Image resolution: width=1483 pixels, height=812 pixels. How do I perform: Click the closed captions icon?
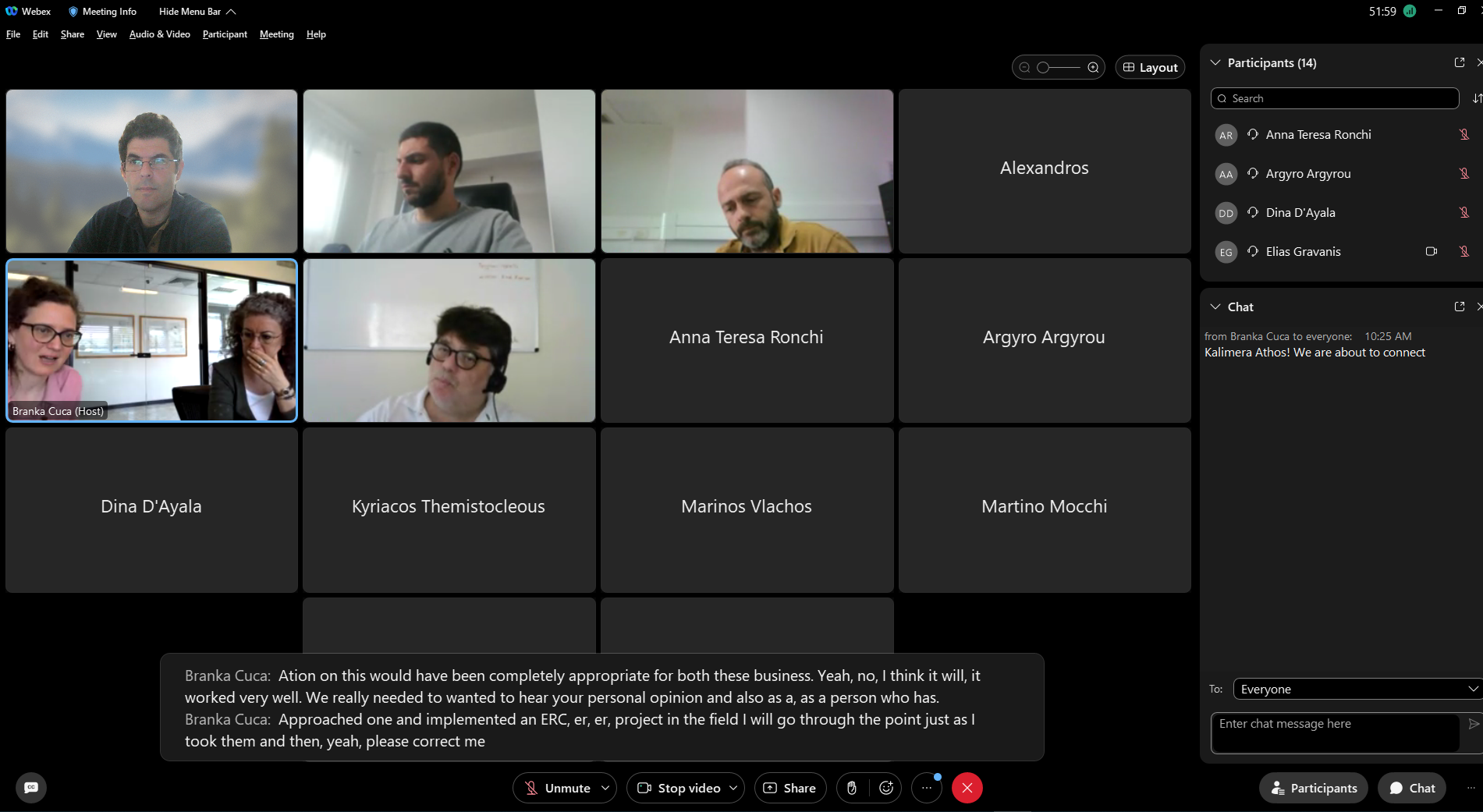pyautogui.click(x=31, y=788)
